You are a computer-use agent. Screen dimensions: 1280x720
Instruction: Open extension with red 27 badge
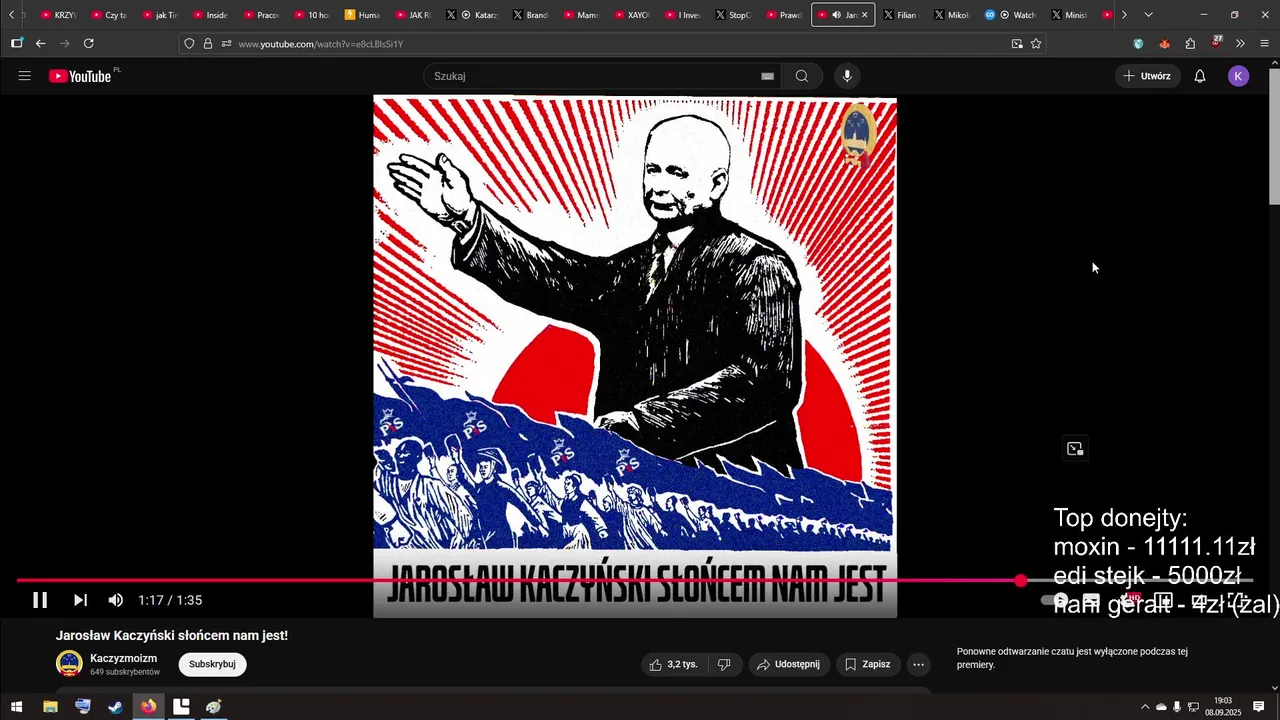click(1216, 43)
